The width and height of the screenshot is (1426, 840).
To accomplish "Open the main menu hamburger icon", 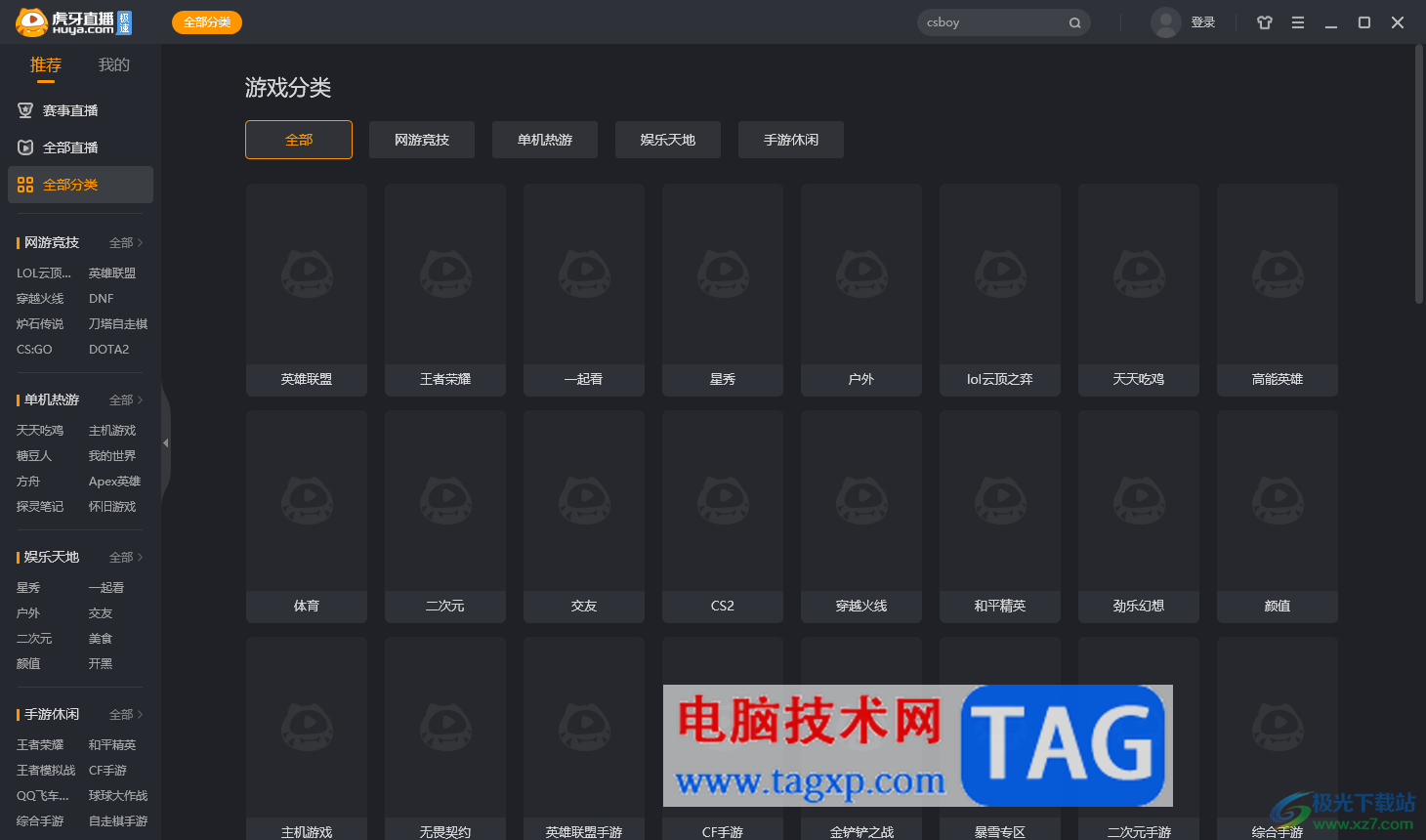I will [x=1298, y=22].
